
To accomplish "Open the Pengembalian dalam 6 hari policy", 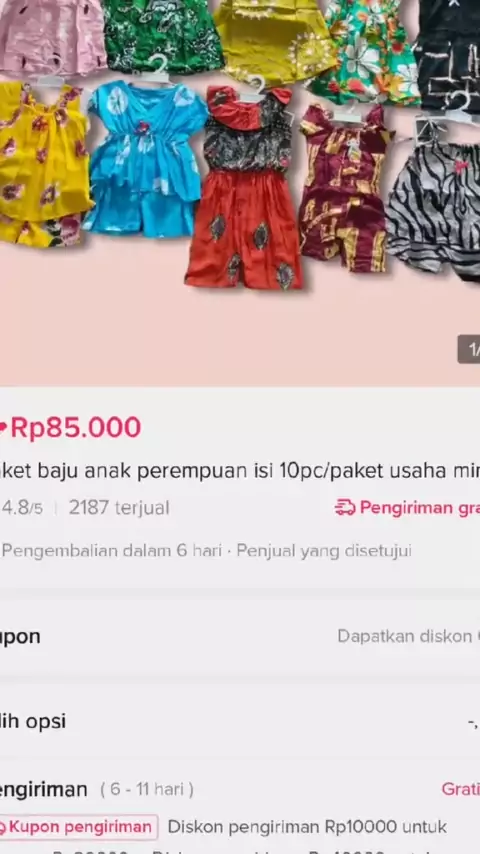I will 111,551.
